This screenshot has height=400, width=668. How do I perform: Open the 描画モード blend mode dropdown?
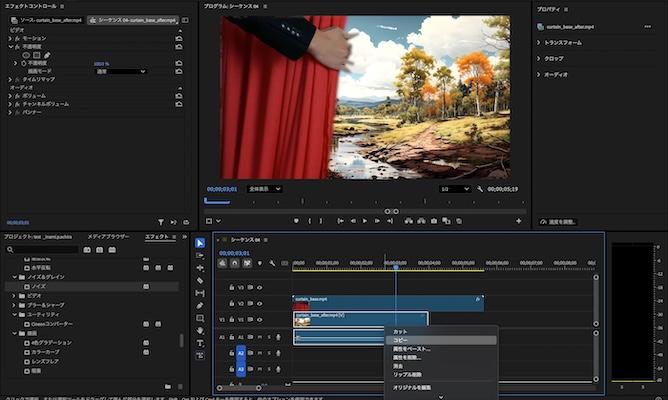[121, 71]
